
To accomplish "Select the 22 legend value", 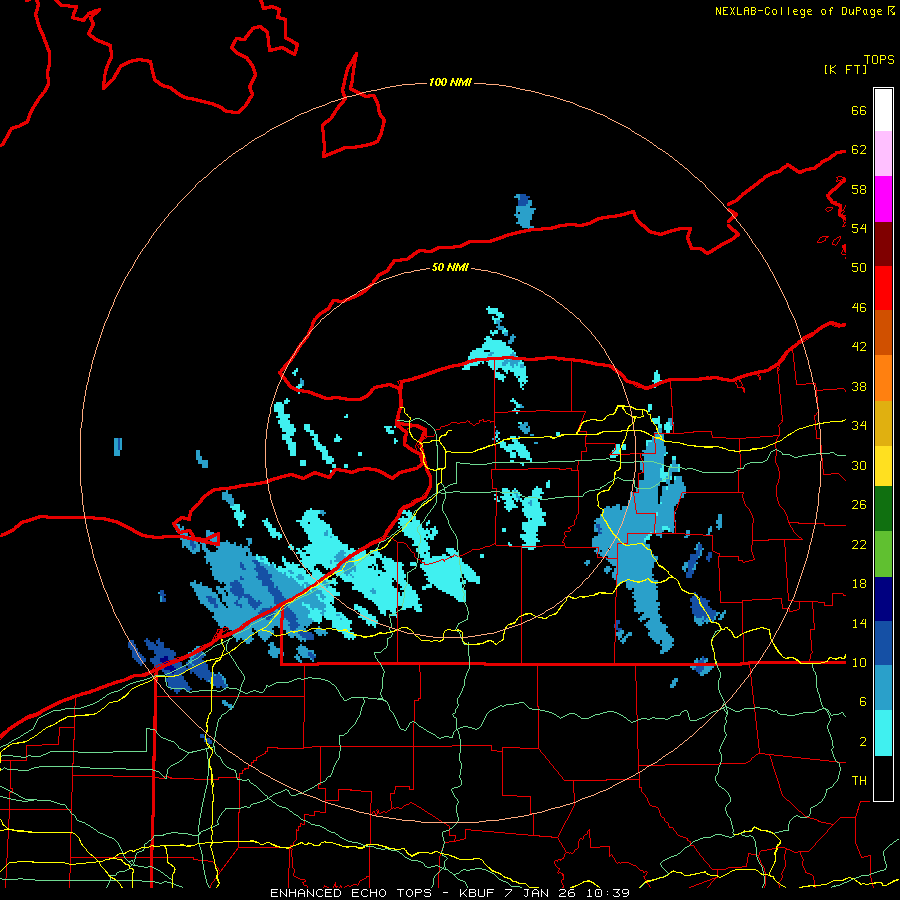I will tap(859, 544).
